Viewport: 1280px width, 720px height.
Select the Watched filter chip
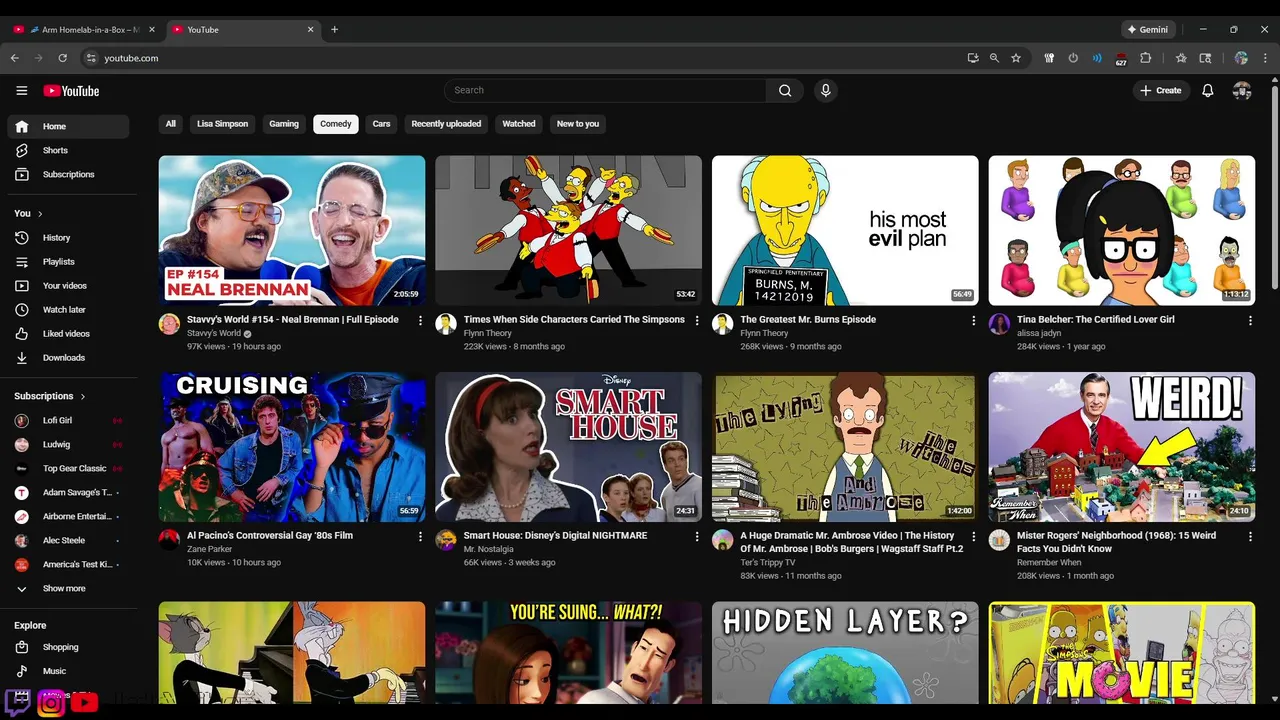pyautogui.click(x=518, y=124)
